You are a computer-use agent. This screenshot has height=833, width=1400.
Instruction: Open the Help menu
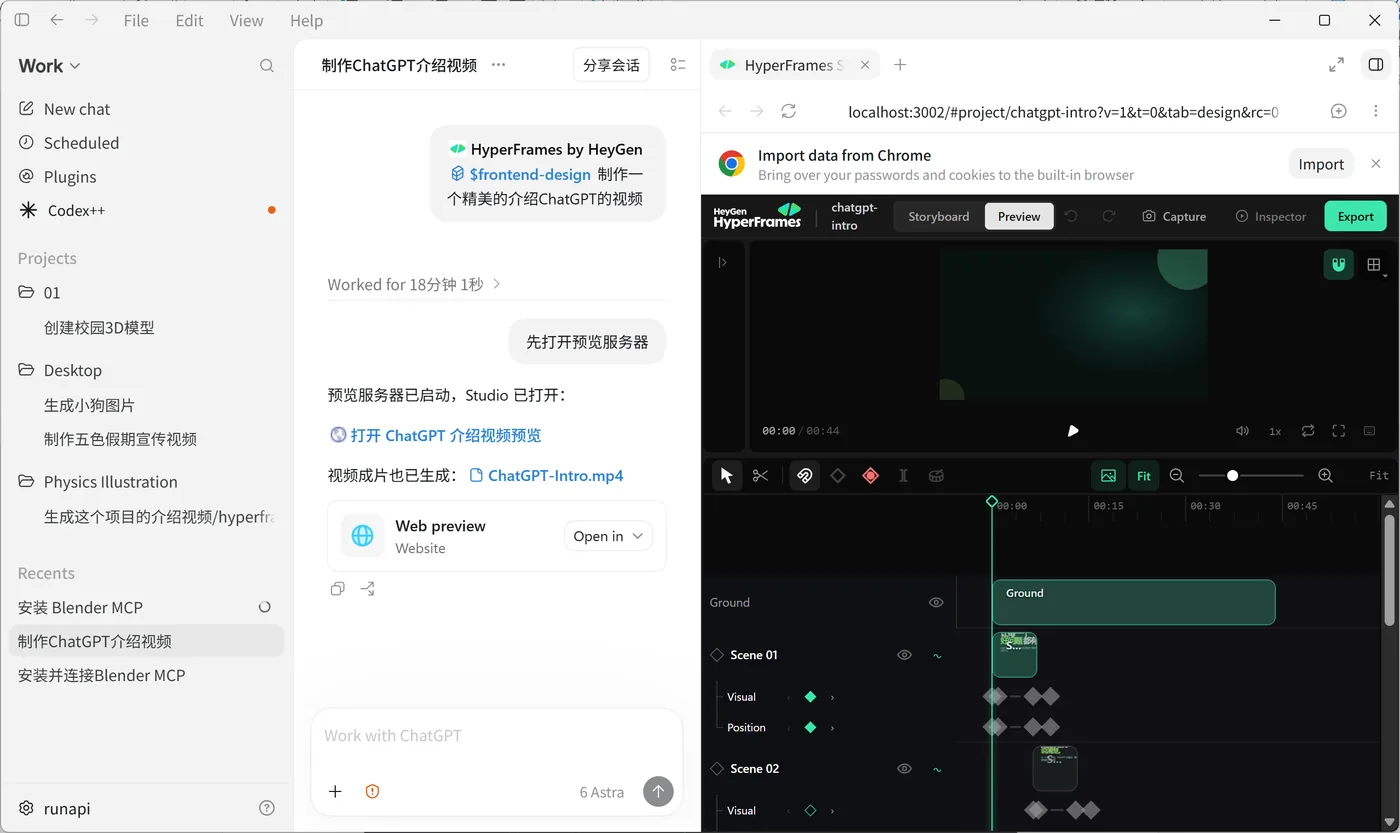coord(306,20)
